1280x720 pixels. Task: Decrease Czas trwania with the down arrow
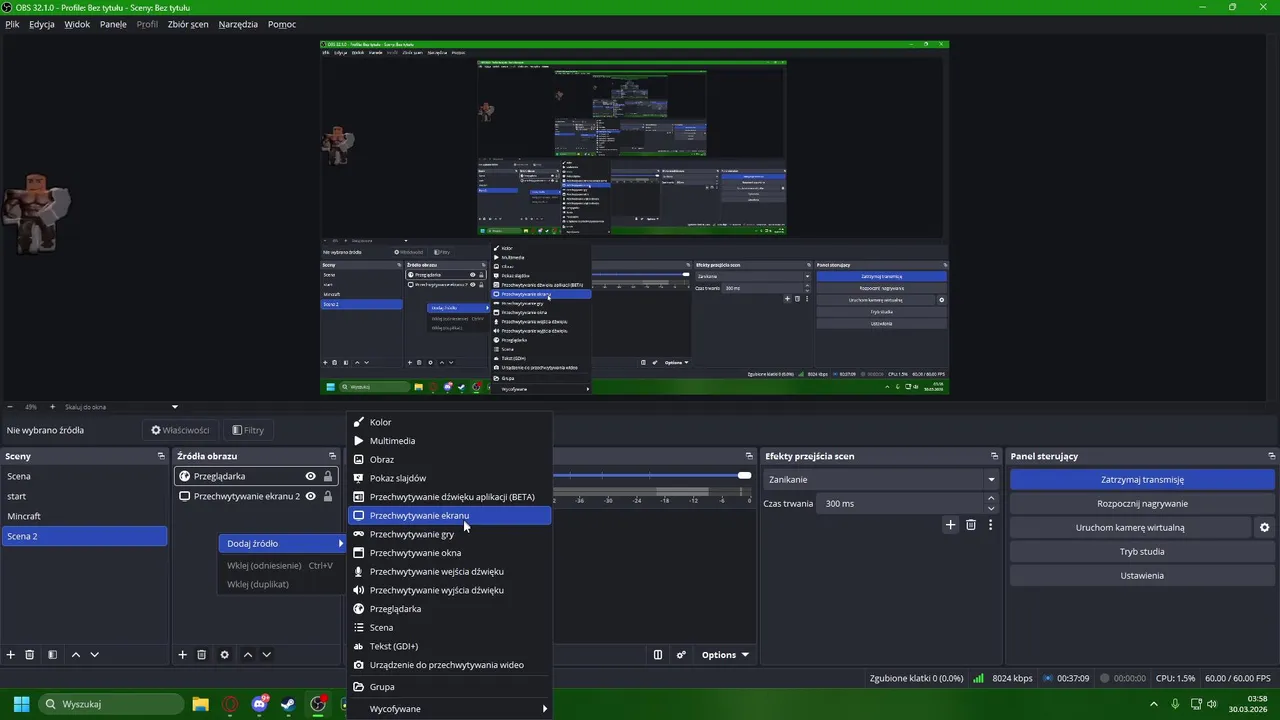tap(991, 508)
